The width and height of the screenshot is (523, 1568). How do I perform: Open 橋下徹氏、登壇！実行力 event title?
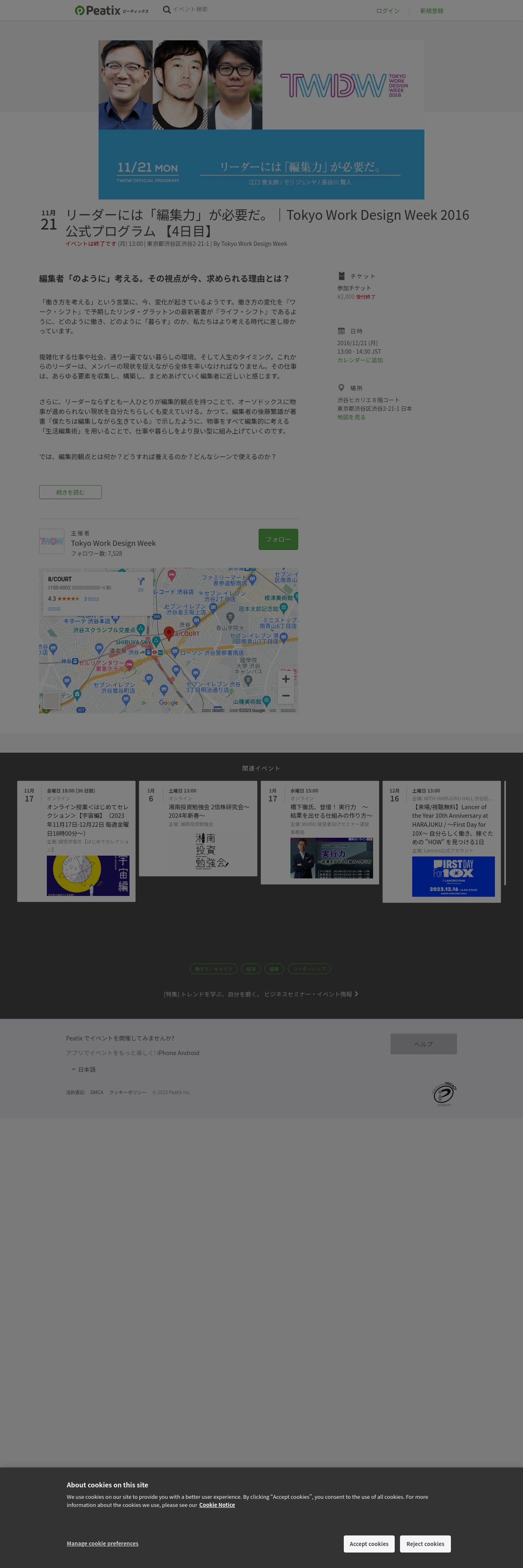[331, 811]
